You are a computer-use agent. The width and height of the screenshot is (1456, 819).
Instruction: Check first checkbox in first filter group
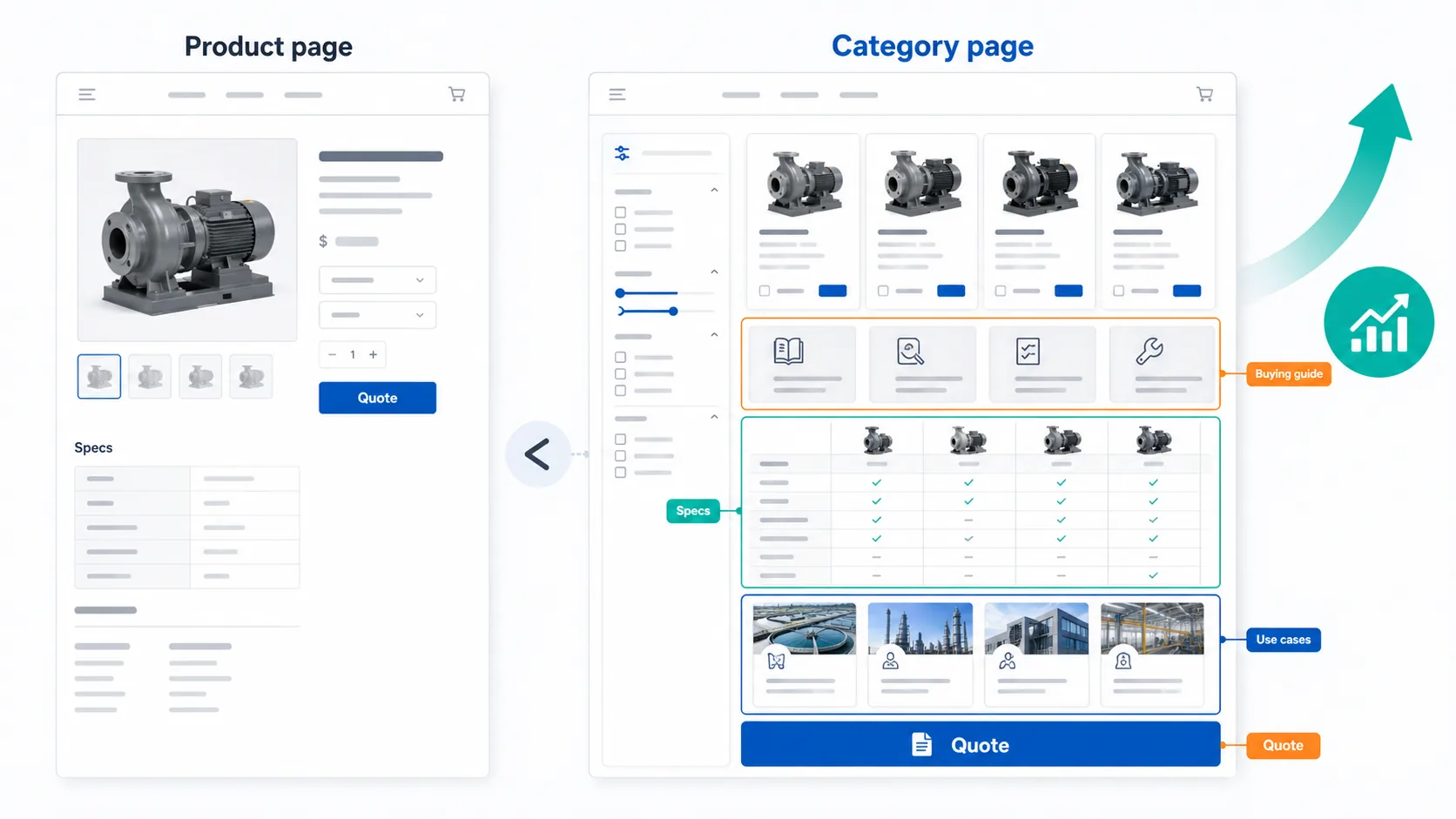click(x=620, y=212)
